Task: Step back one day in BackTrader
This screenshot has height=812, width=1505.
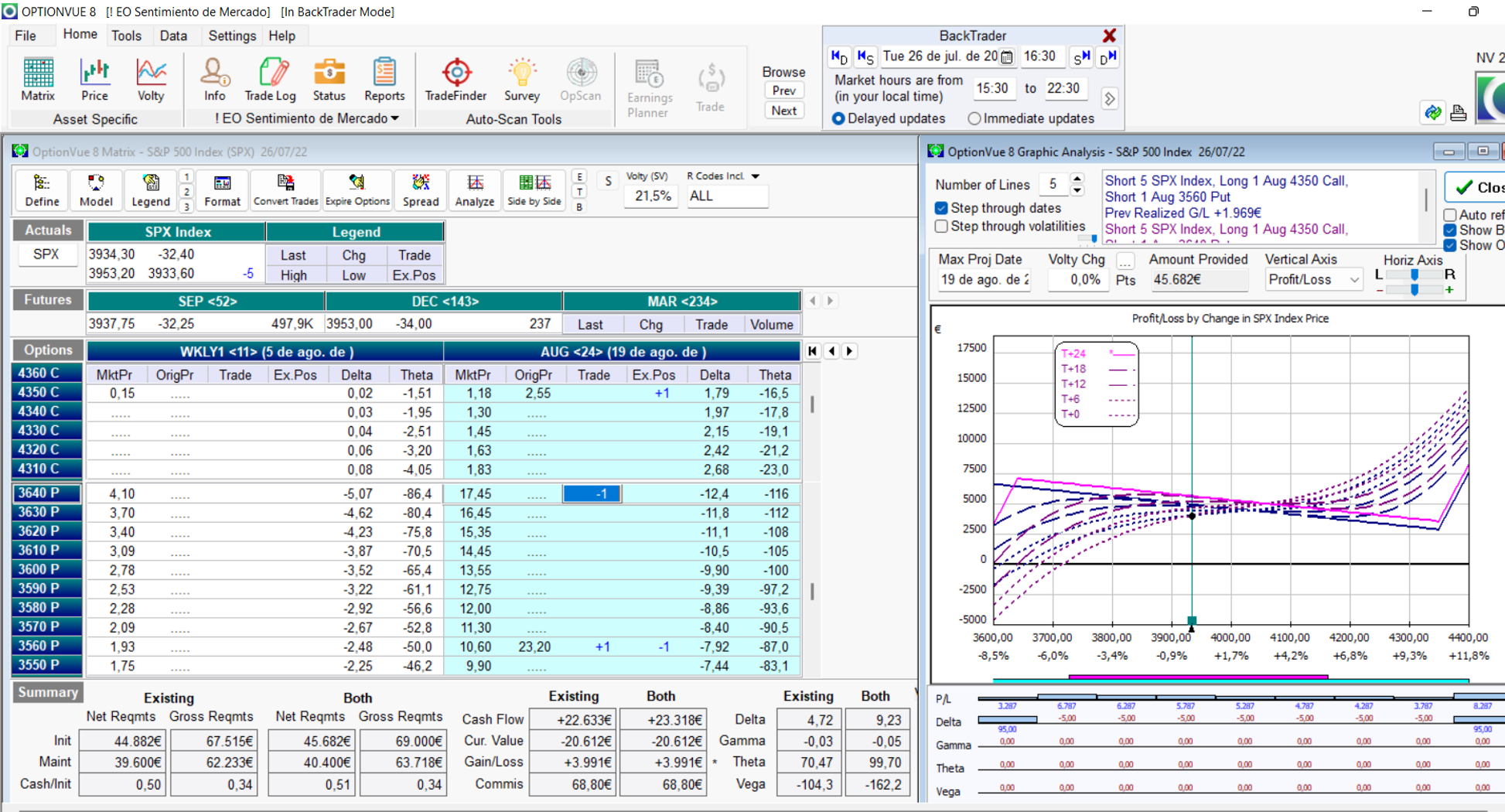Action: point(839,56)
